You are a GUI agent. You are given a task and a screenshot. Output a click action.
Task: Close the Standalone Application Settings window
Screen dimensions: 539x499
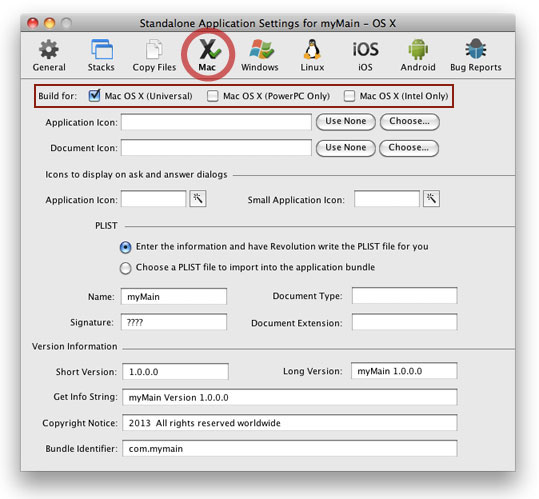[x=33, y=23]
